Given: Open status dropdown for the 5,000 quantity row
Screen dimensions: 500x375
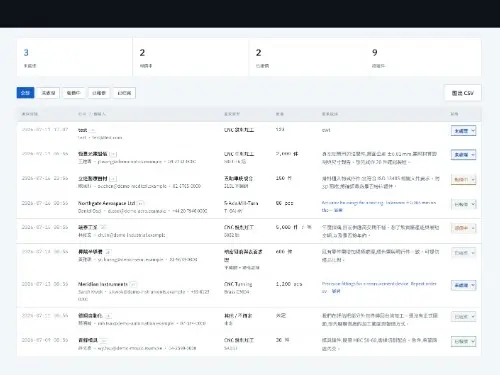Looking at the screenshot, I should coord(463,228).
